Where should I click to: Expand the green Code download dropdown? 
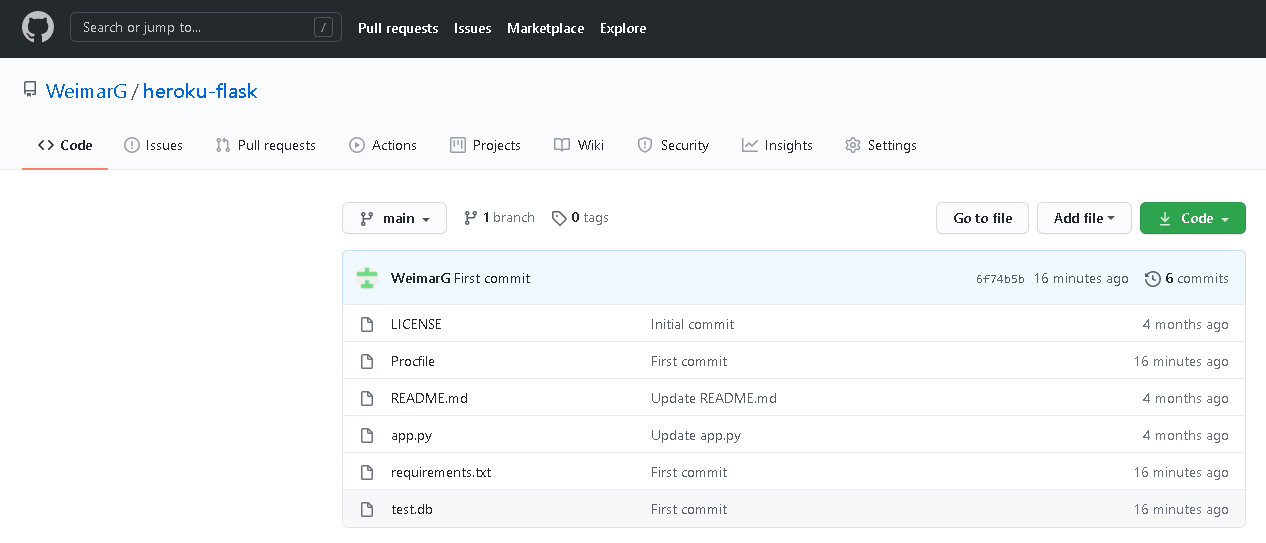tap(1193, 218)
